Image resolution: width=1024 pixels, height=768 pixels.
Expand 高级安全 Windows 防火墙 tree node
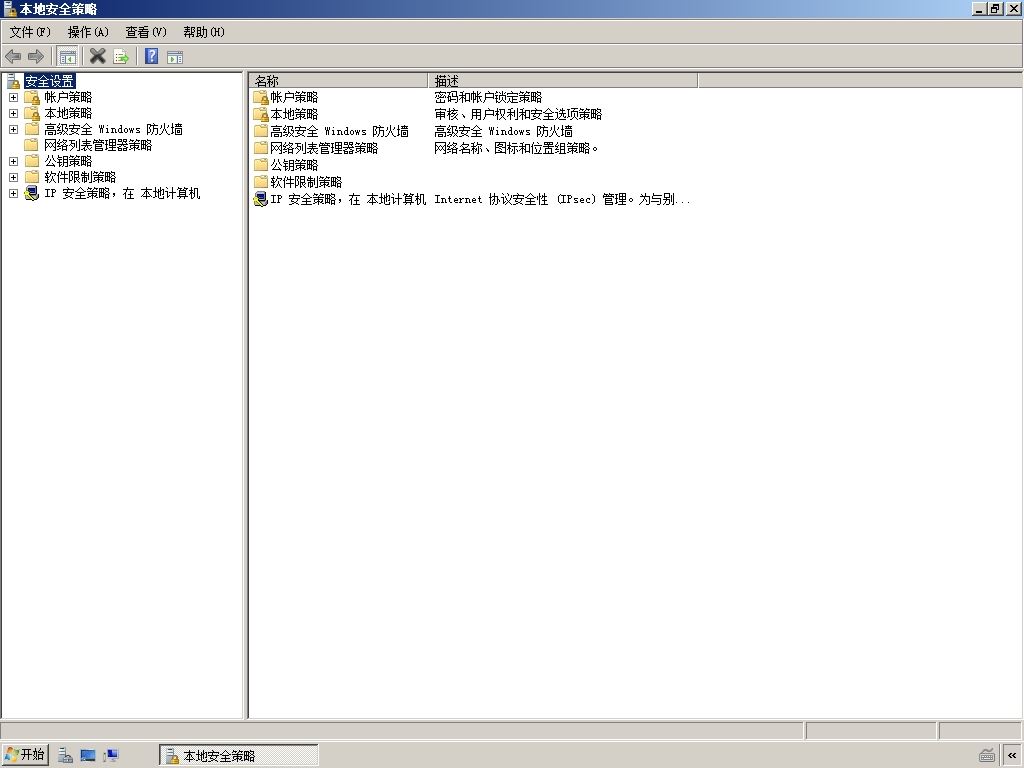click(x=13, y=129)
